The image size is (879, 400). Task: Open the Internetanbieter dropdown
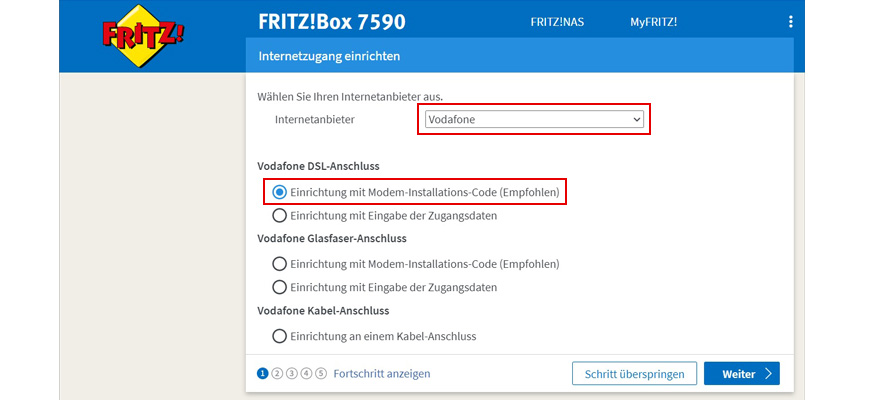(x=533, y=120)
